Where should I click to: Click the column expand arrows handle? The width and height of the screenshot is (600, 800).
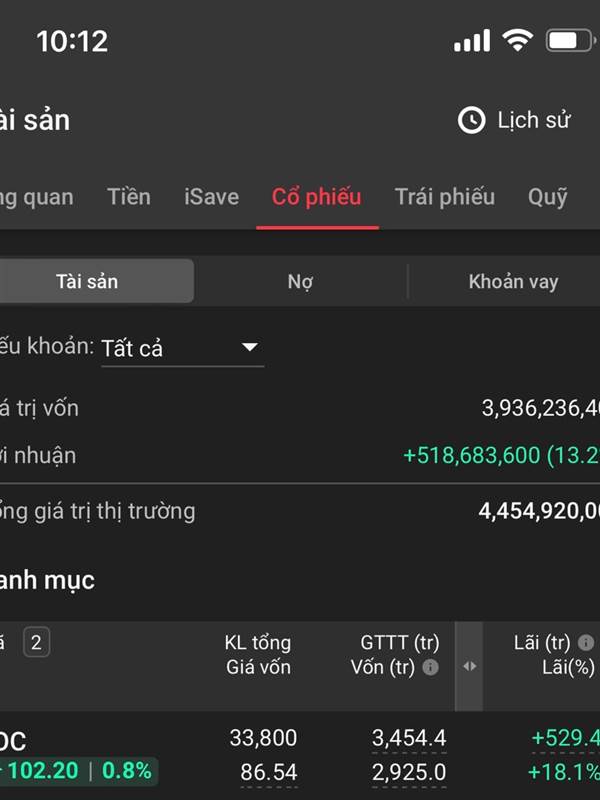469,666
